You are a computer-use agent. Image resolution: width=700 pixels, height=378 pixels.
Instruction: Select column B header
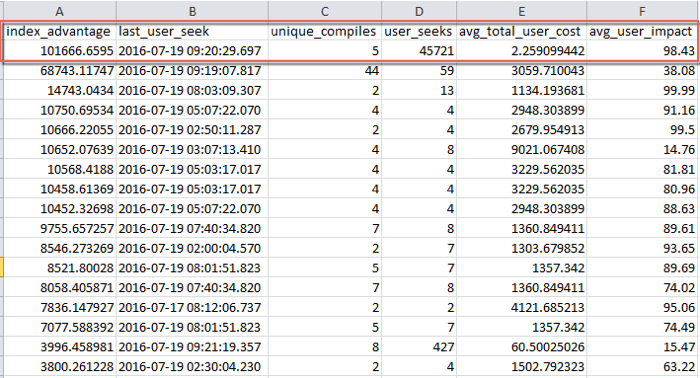tap(192, 11)
